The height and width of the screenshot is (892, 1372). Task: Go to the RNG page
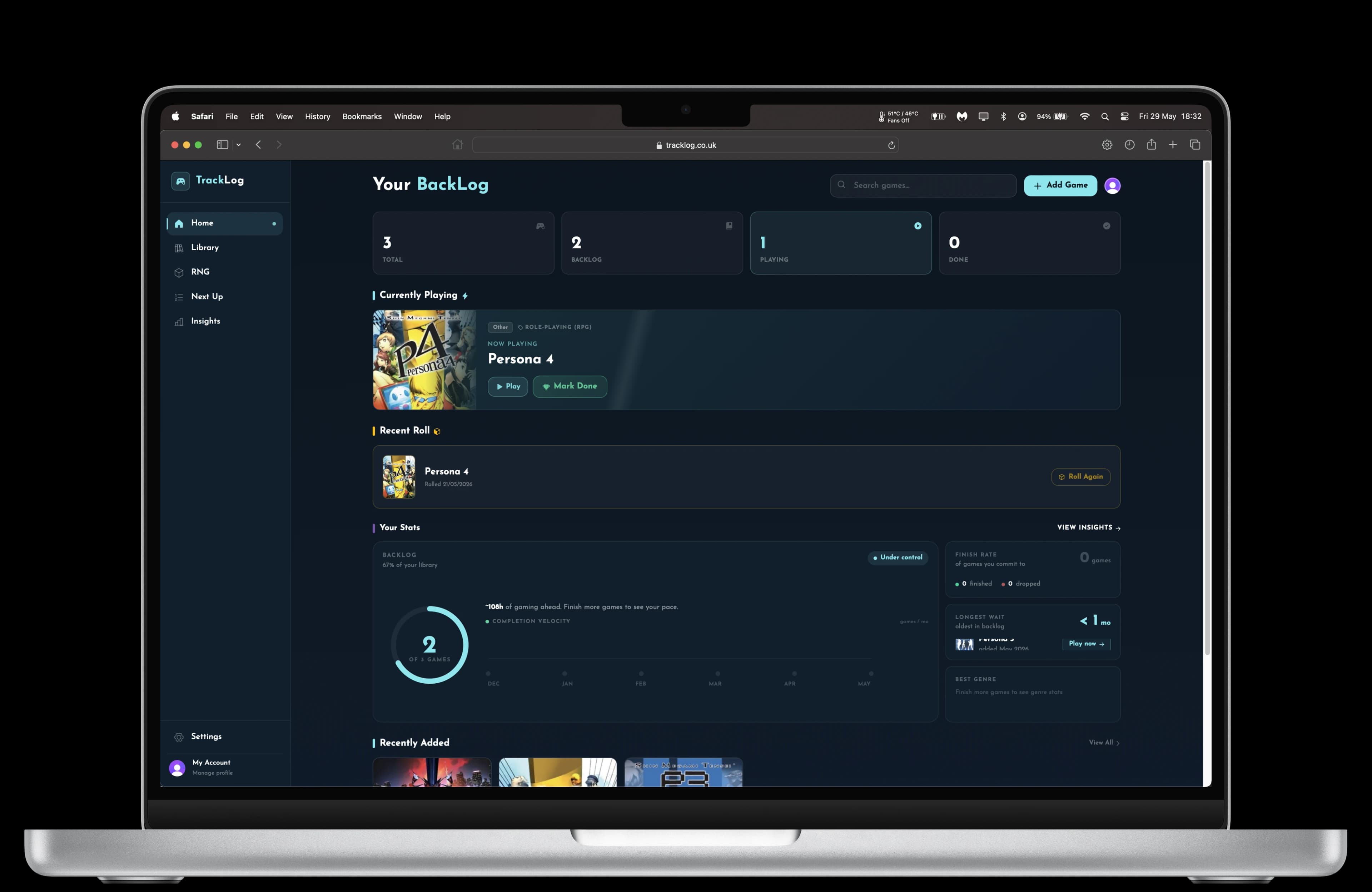[225, 272]
